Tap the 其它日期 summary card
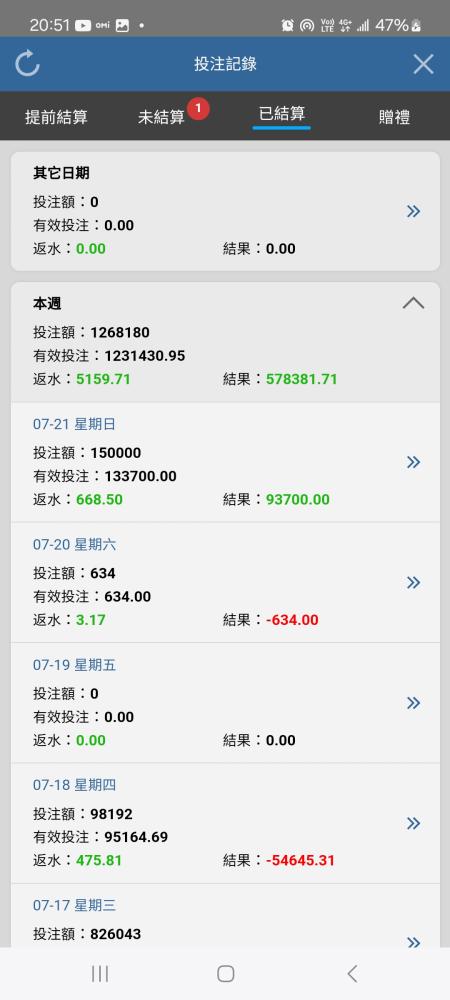This screenshot has height=1000, width=450. 225,211
